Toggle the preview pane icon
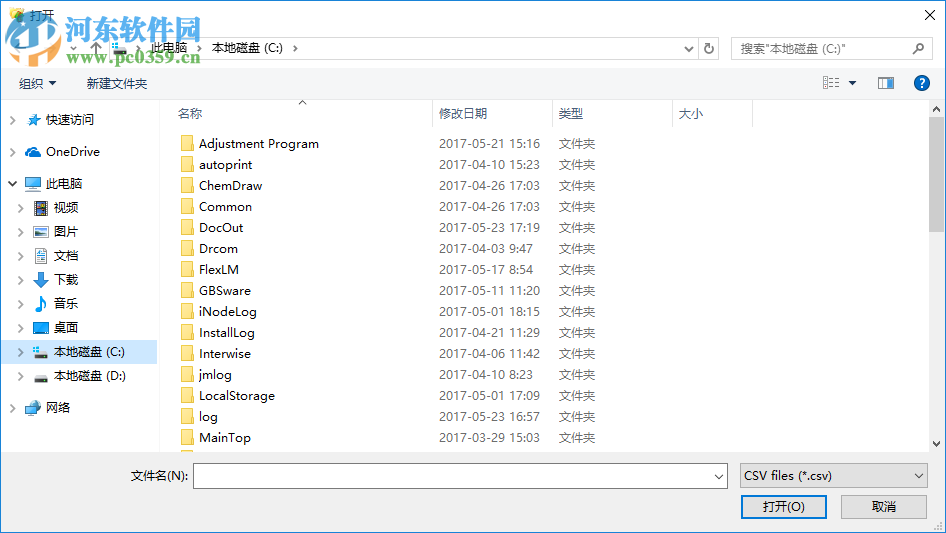The height and width of the screenshot is (533, 946). [886, 83]
